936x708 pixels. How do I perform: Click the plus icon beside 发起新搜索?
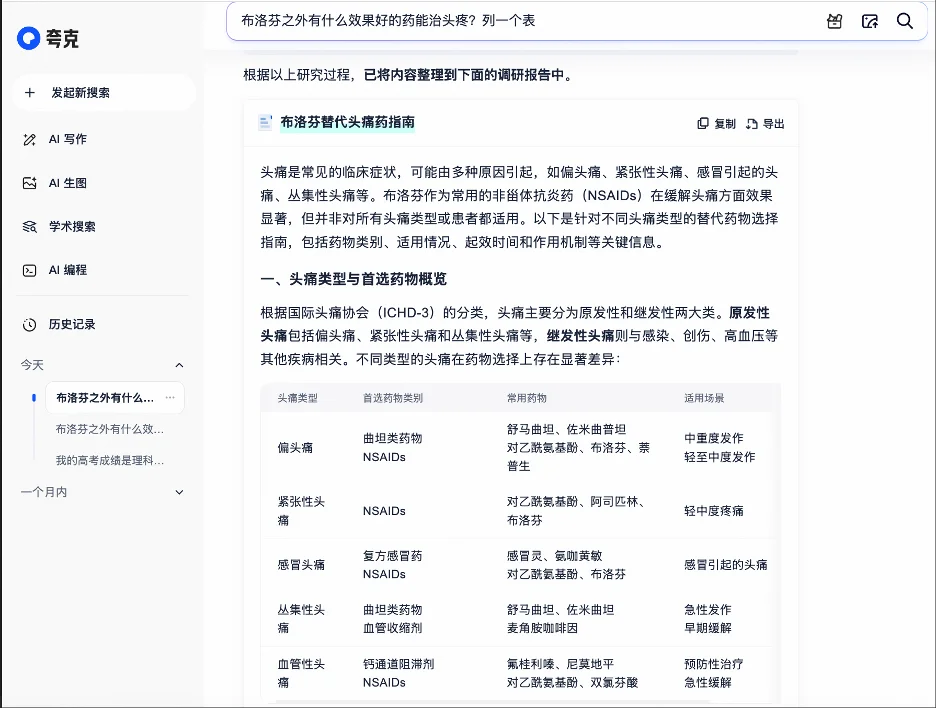(x=29, y=93)
